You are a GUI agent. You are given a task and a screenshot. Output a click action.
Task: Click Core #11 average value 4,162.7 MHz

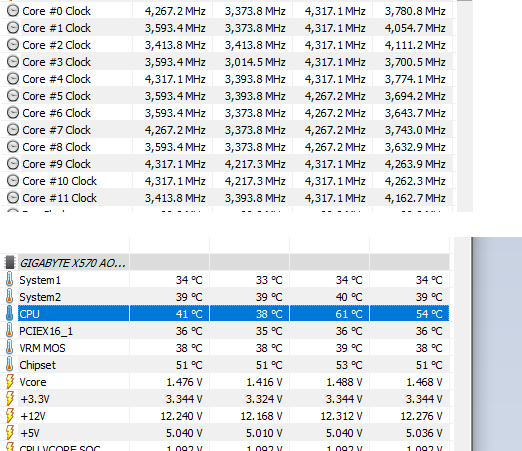pyautogui.click(x=415, y=198)
